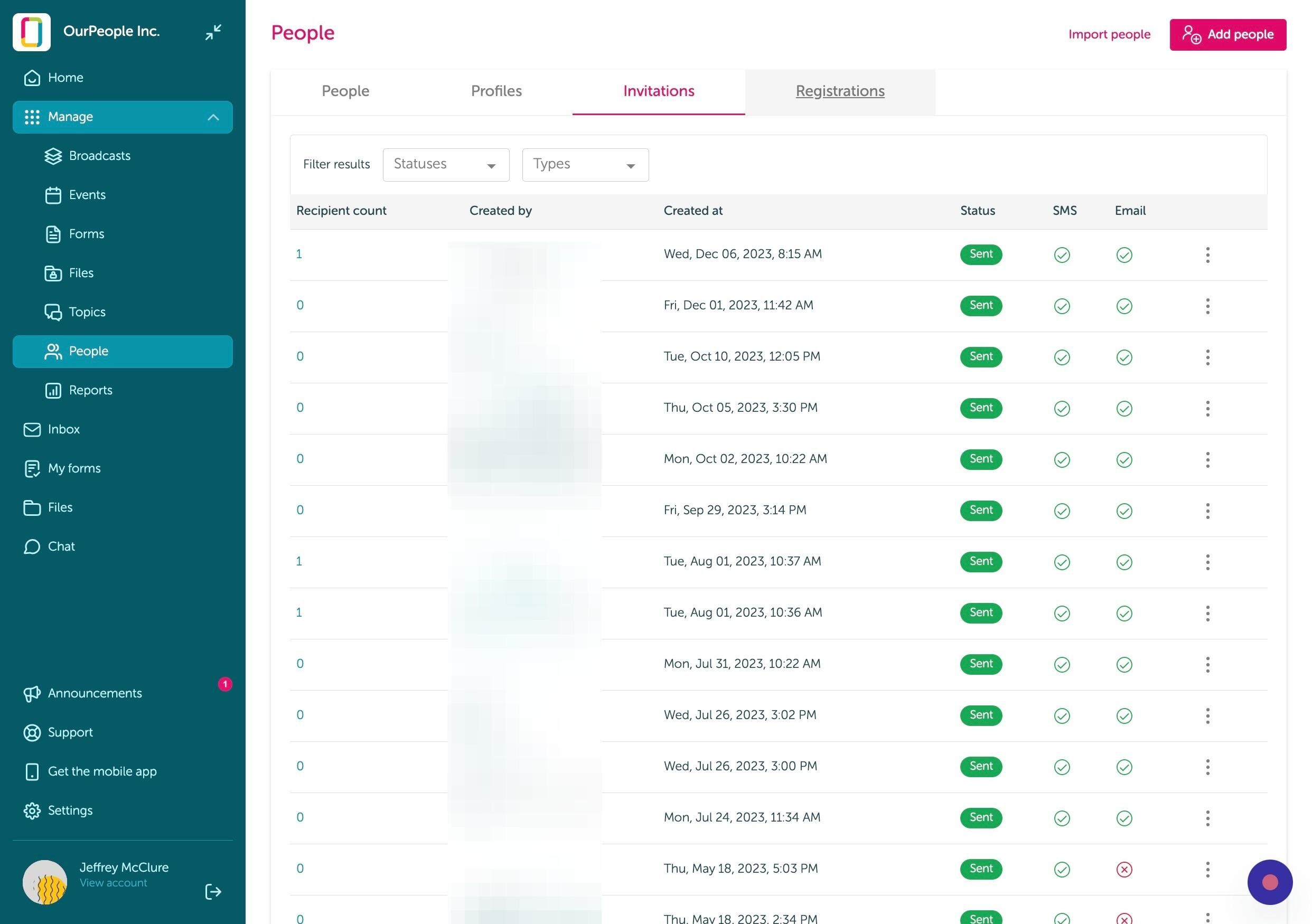
Task: Expand the Statuses filter dropdown
Action: point(446,164)
